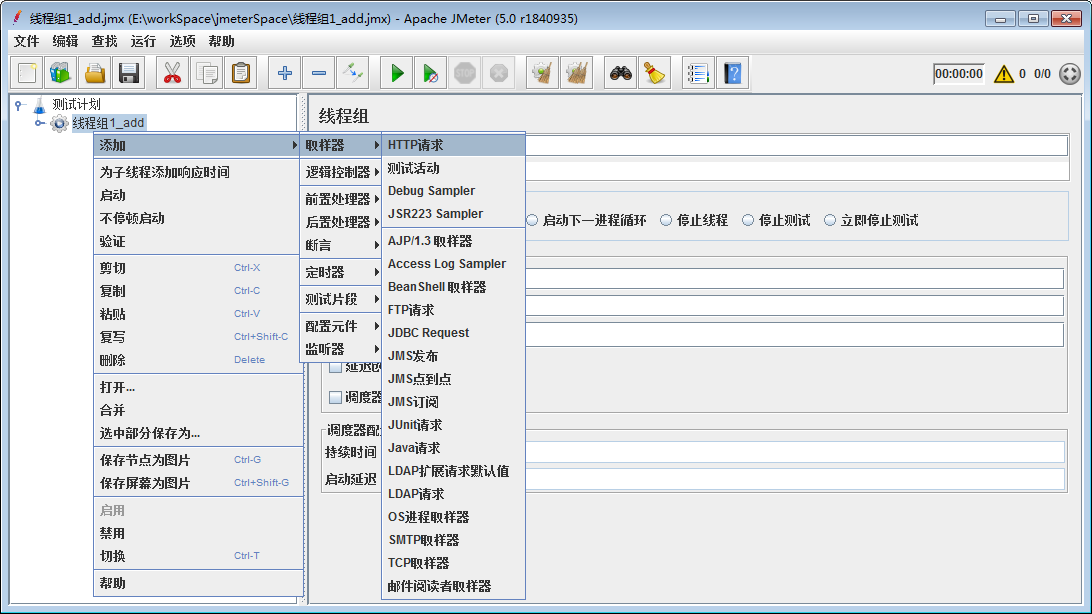Click the remote threads indicator icon at toolbar right
1092x614 pixels.
coord(1070,74)
